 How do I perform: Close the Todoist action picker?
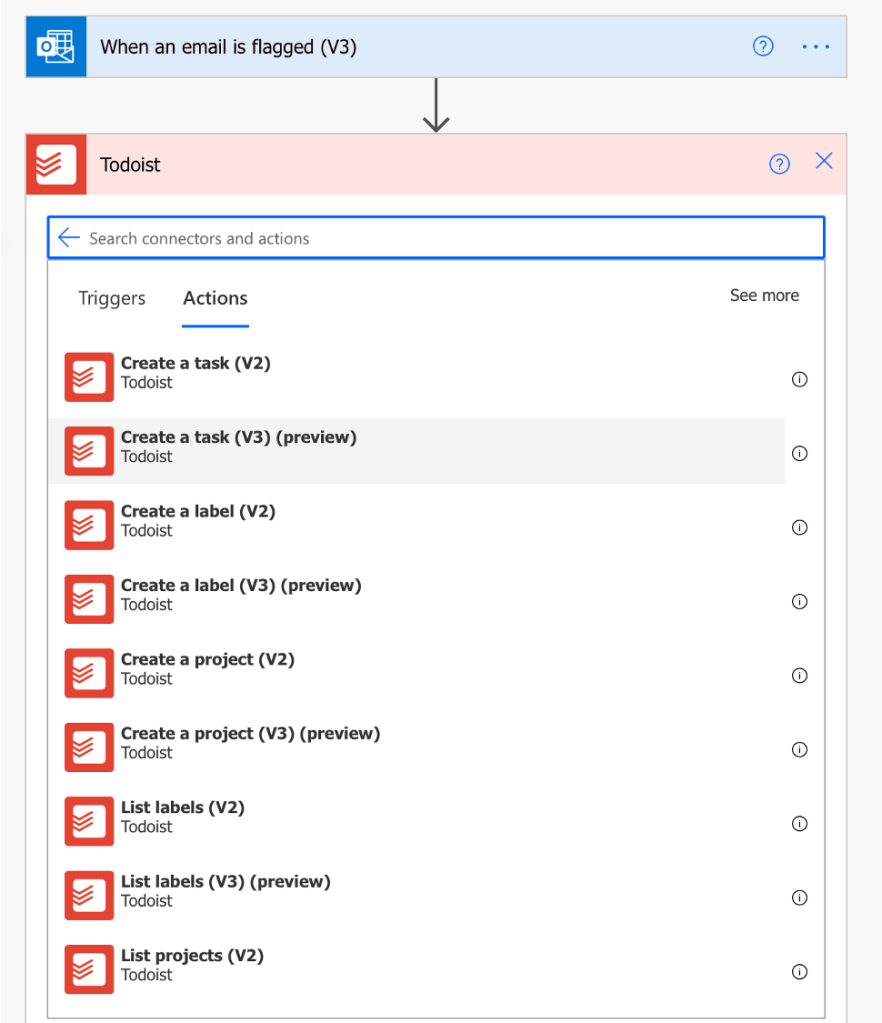[x=823, y=161]
